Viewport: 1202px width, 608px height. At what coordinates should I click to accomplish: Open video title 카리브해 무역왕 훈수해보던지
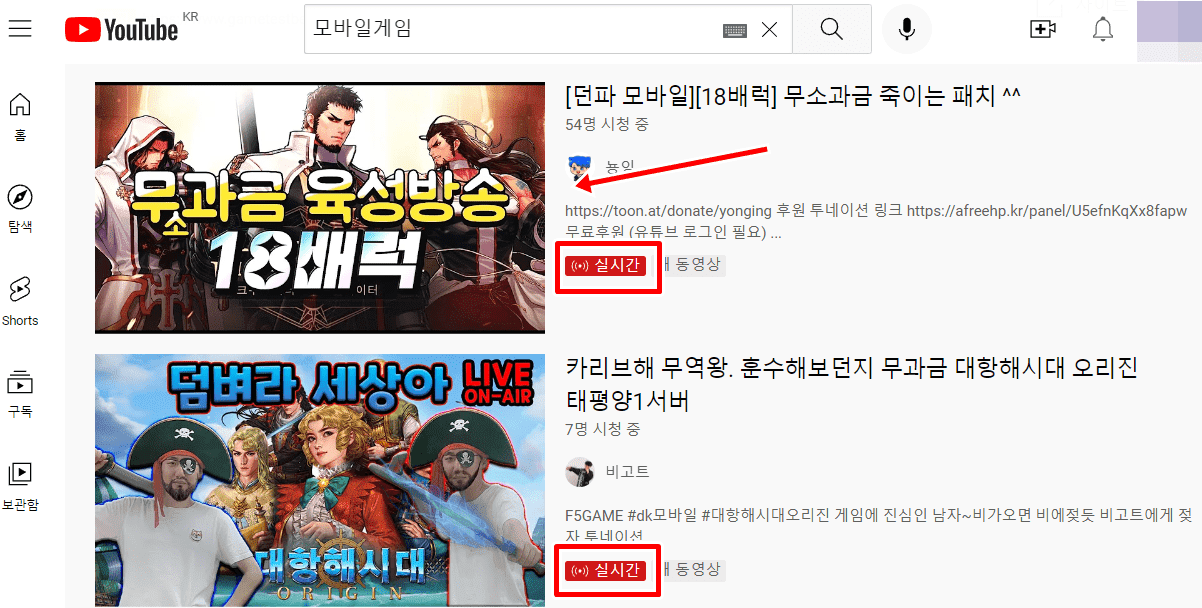point(851,384)
